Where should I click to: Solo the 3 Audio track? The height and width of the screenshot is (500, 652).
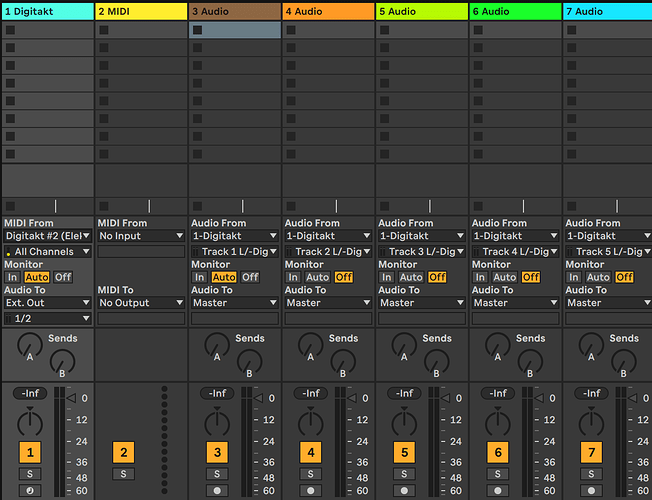[x=217, y=474]
